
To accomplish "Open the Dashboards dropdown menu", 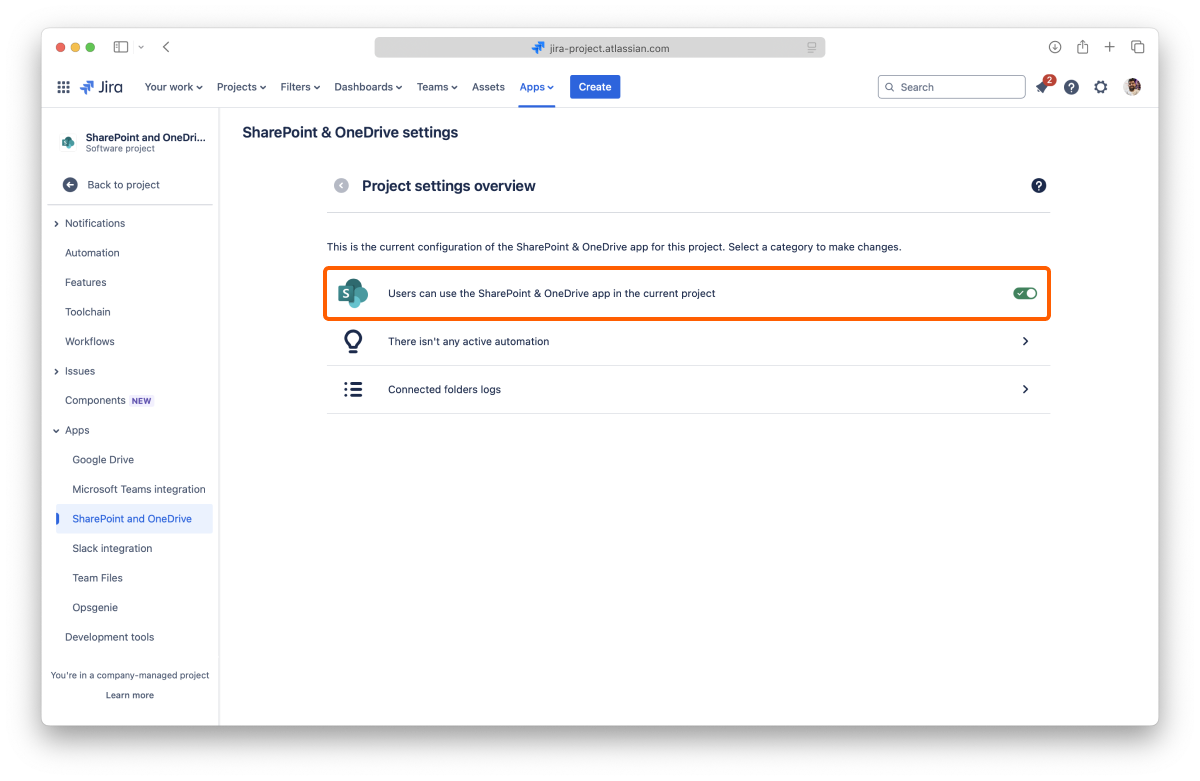I will click(x=367, y=87).
